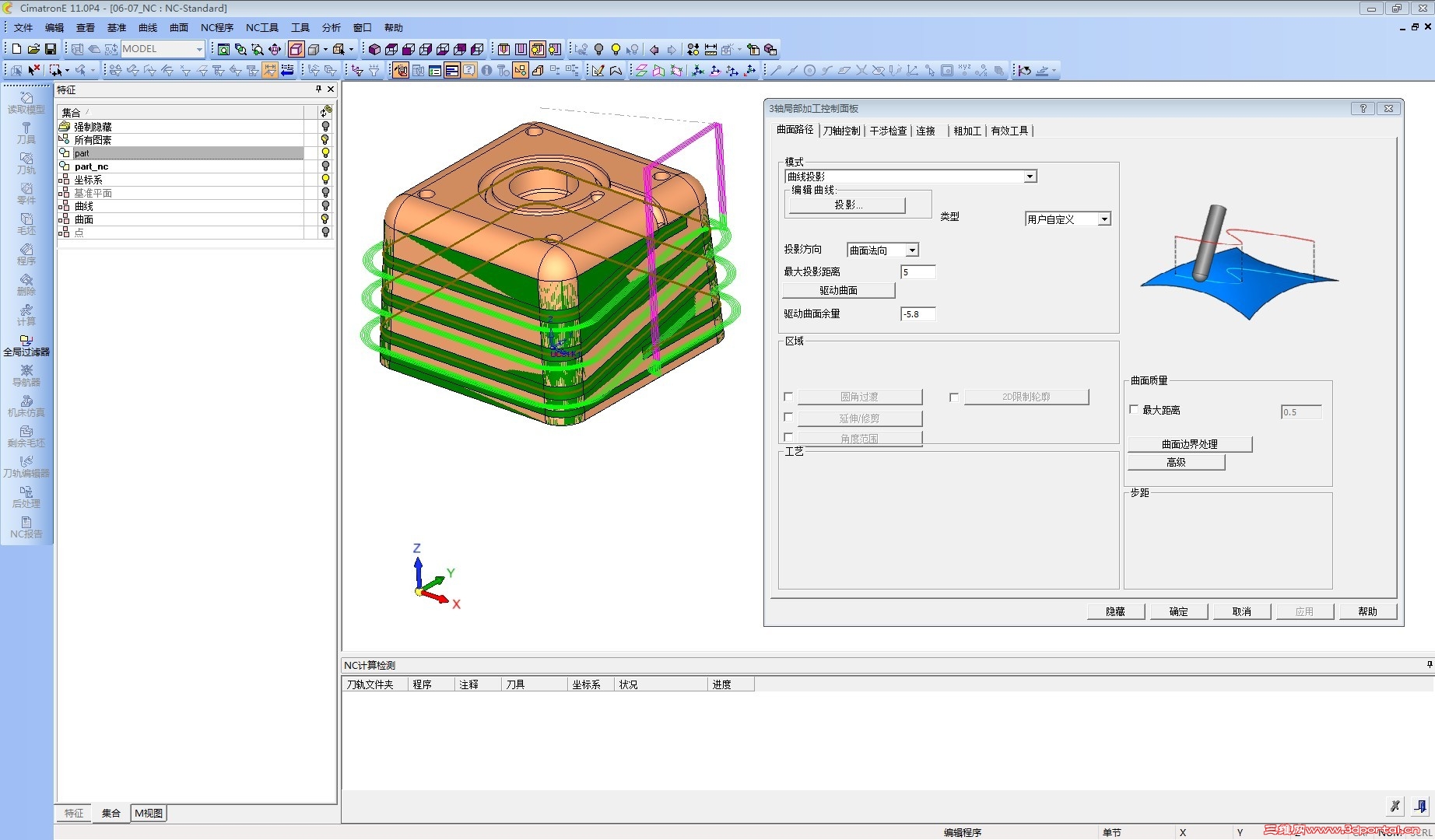Switch to the 刀轴控制 tab
This screenshot has height=840, width=1435.
click(841, 131)
